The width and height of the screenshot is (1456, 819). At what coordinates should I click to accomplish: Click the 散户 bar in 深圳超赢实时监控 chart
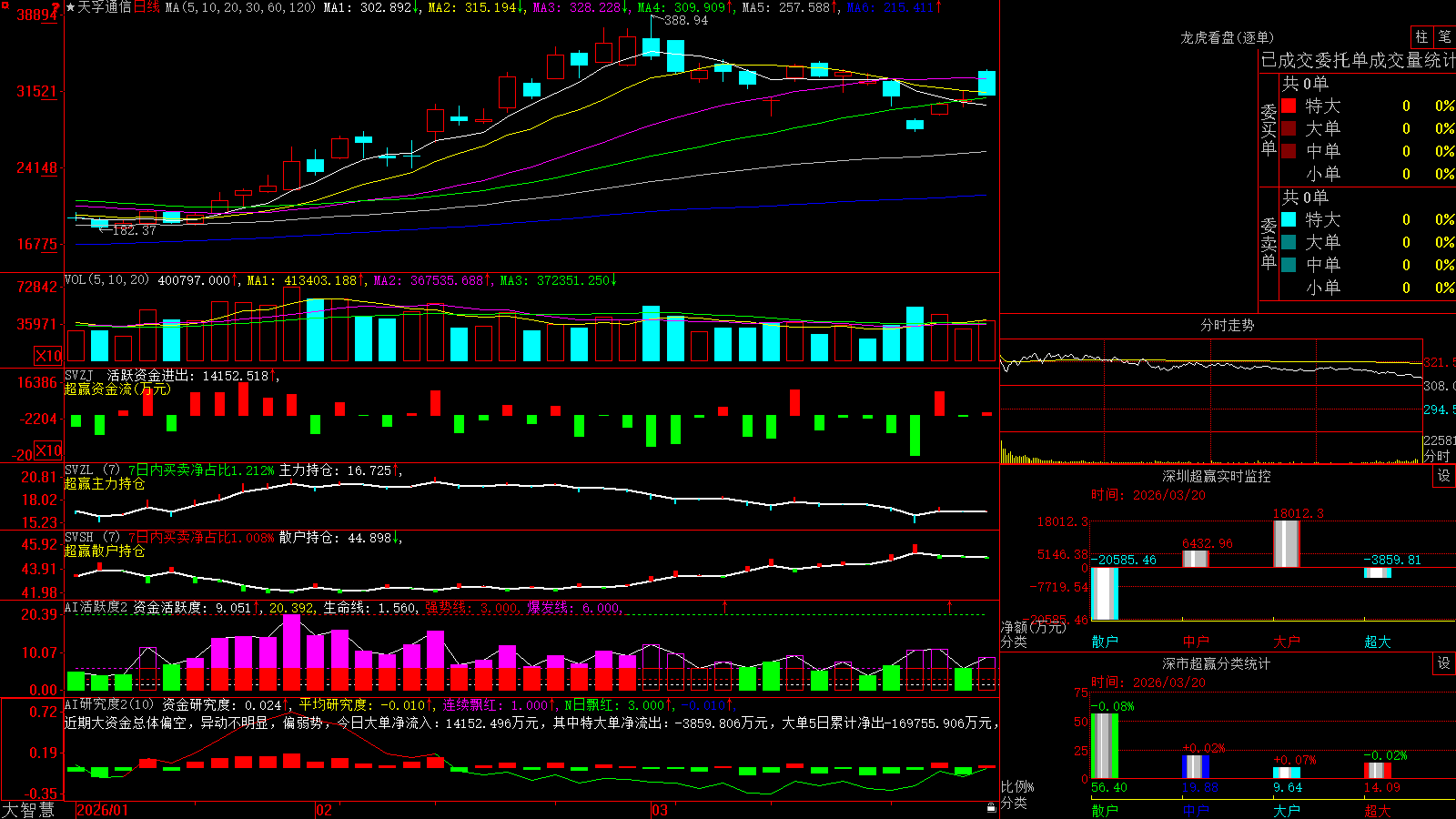1105,593
